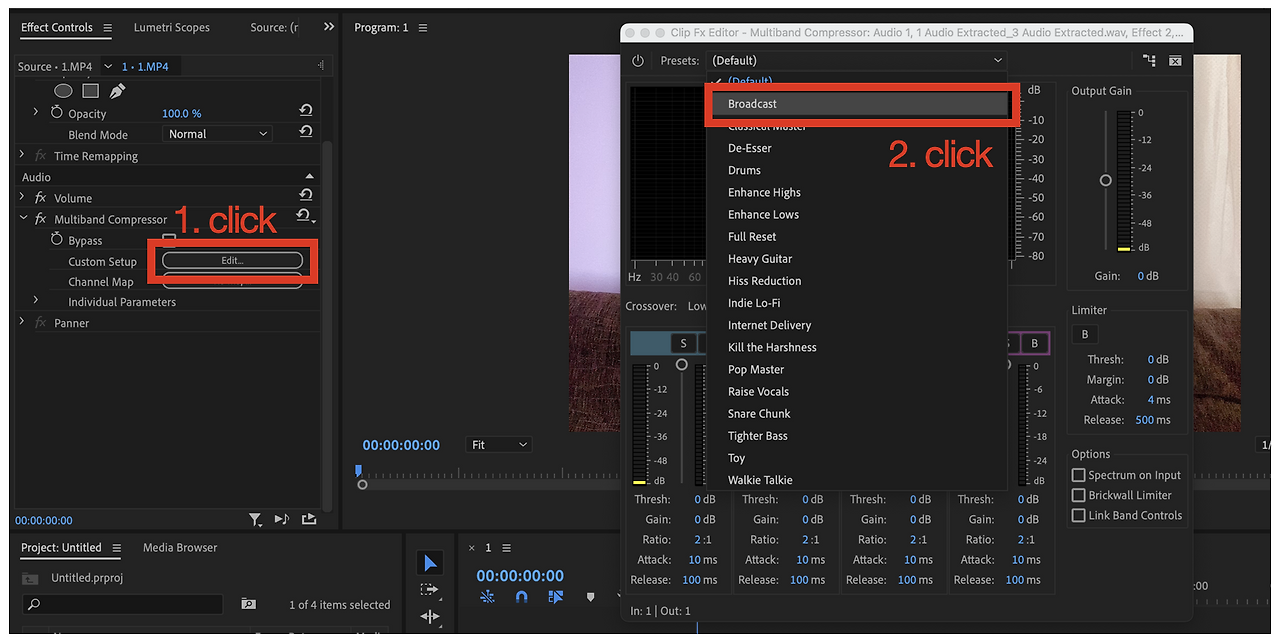
Task: Click the export frame icon in Effect Controls
Action: 308,519
